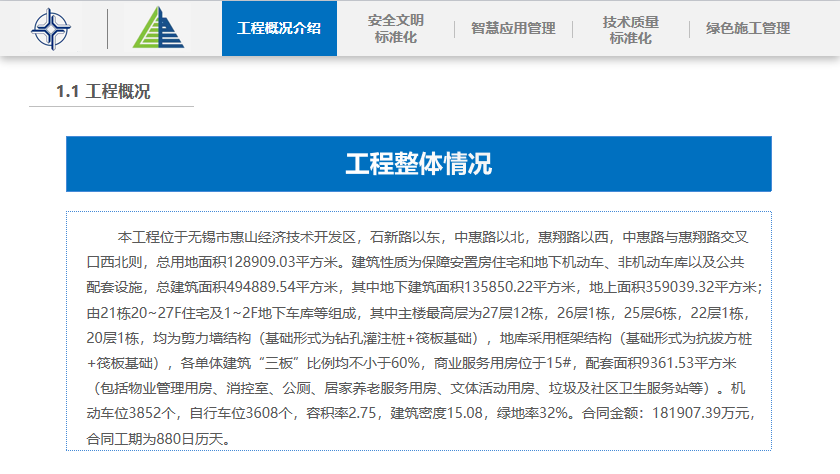Click text 均为剪力墙结构
Screen dimensions: 840x474
pyautogui.click(x=202, y=338)
